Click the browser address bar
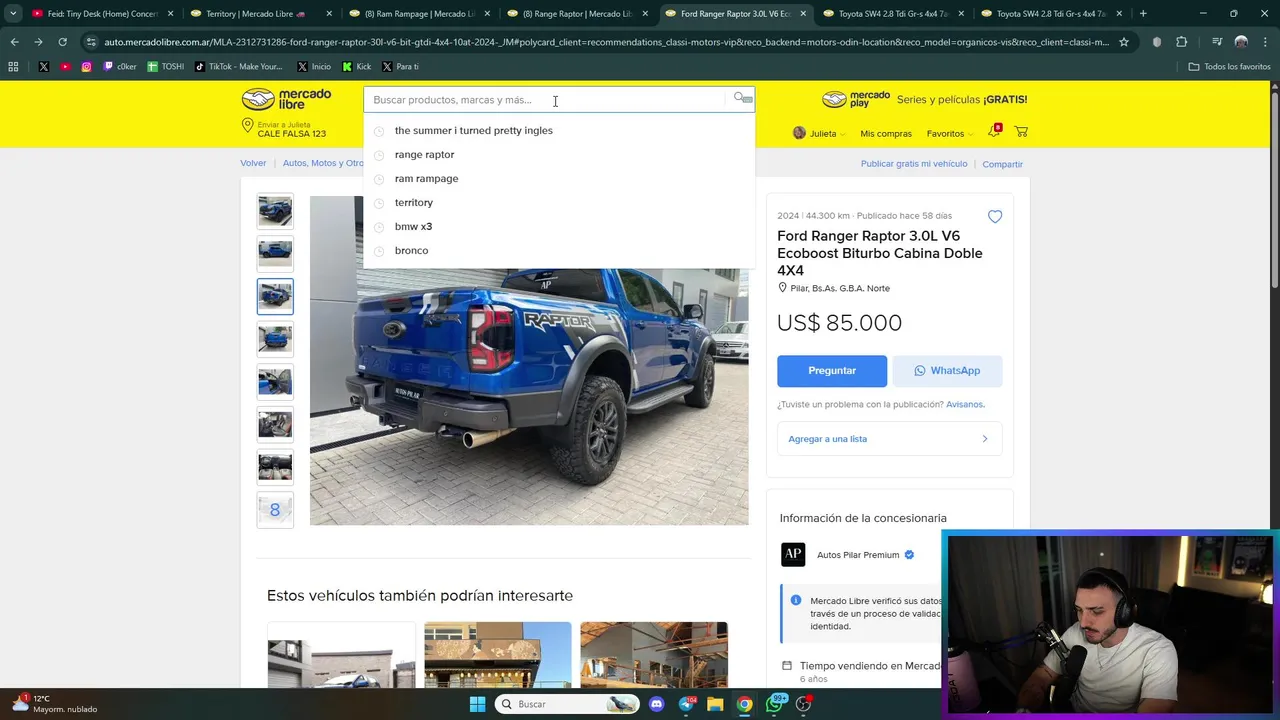The width and height of the screenshot is (1280, 720). click(605, 42)
